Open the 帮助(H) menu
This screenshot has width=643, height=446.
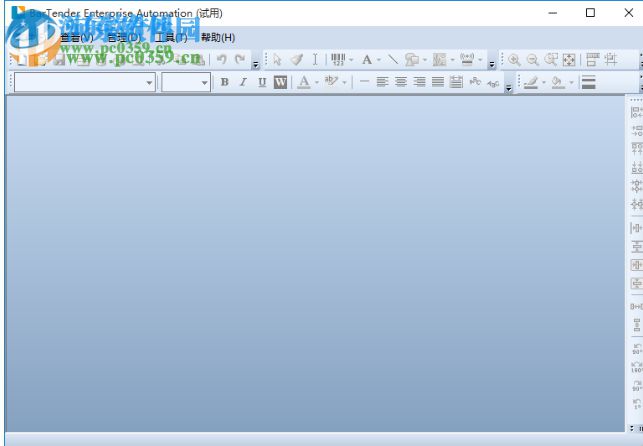pyautogui.click(x=218, y=38)
